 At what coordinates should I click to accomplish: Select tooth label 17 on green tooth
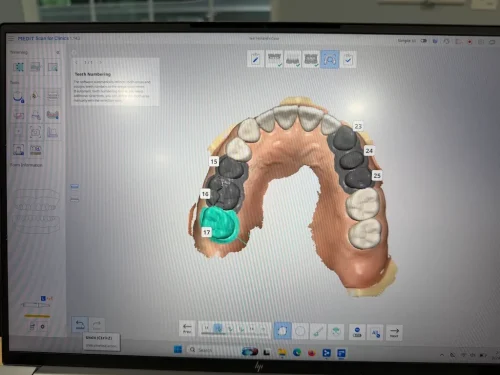[207, 232]
